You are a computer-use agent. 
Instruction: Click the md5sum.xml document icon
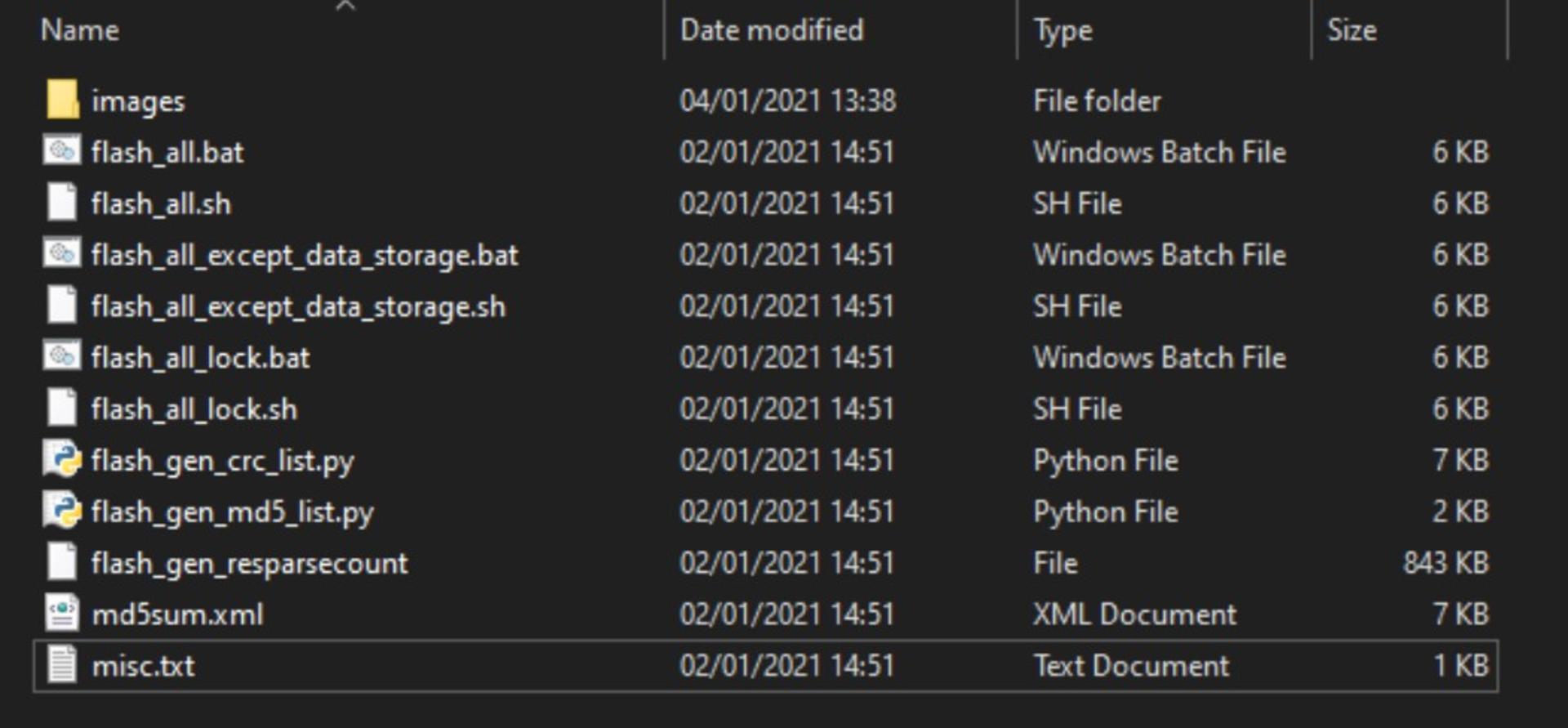[x=63, y=614]
